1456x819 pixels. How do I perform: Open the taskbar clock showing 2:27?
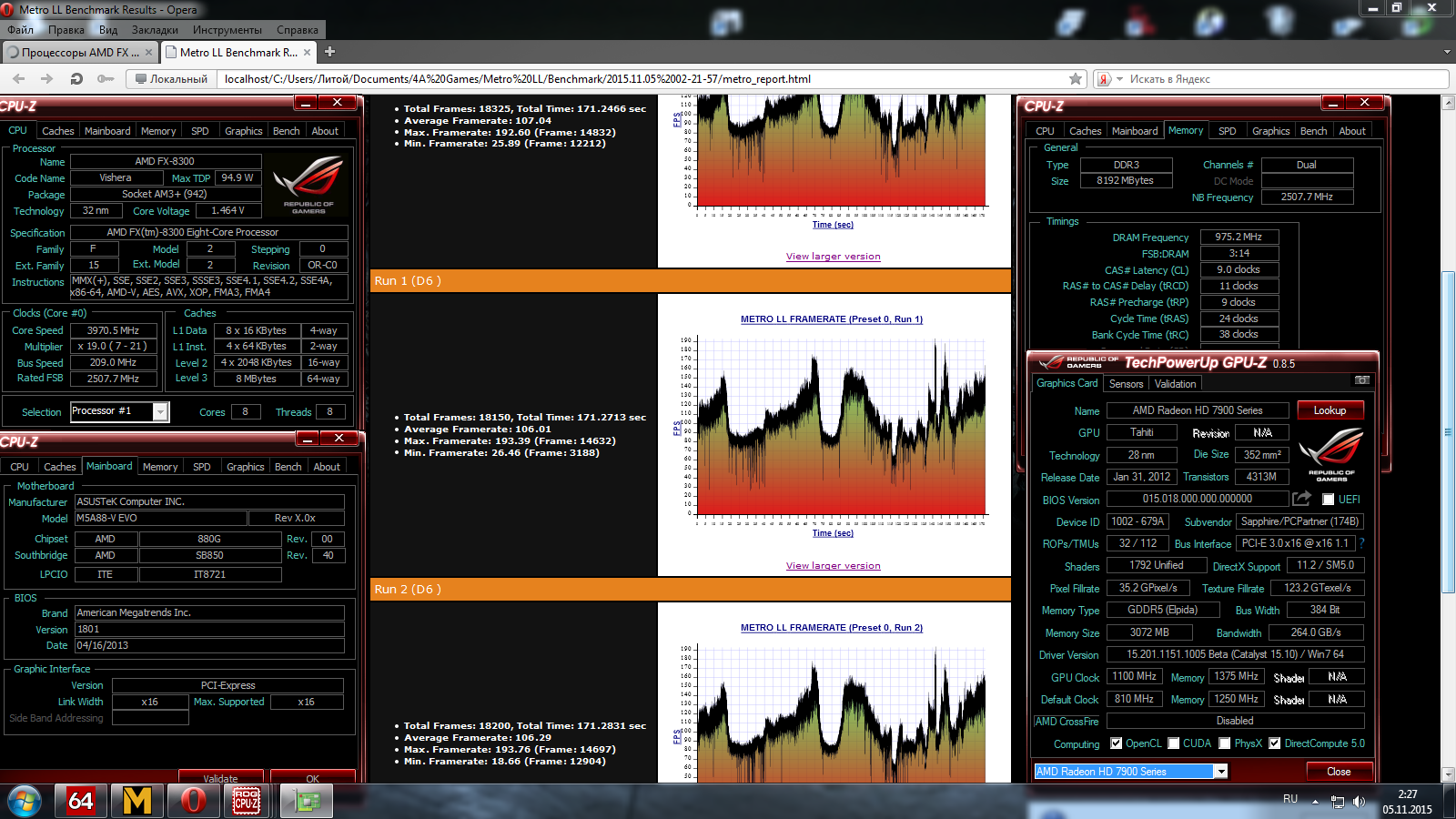click(x=1407, y=801)
